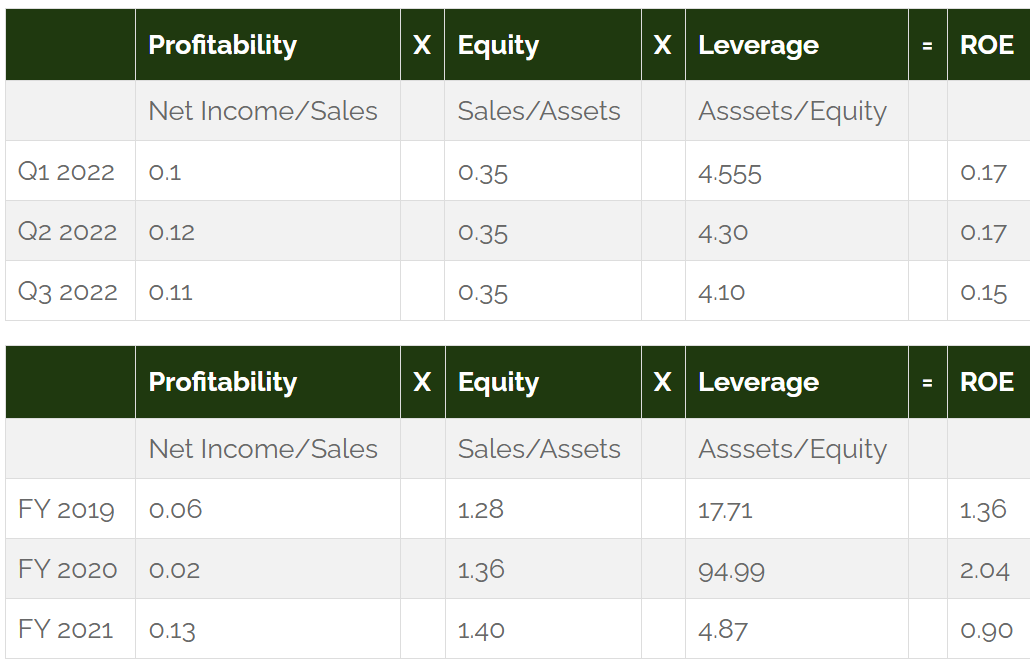1033x666 pixels.
Task: Select the Q3 2022 row label
Action: (67, 291)
